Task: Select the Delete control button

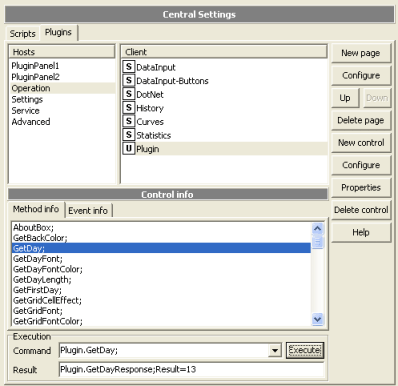Action: 361,210
